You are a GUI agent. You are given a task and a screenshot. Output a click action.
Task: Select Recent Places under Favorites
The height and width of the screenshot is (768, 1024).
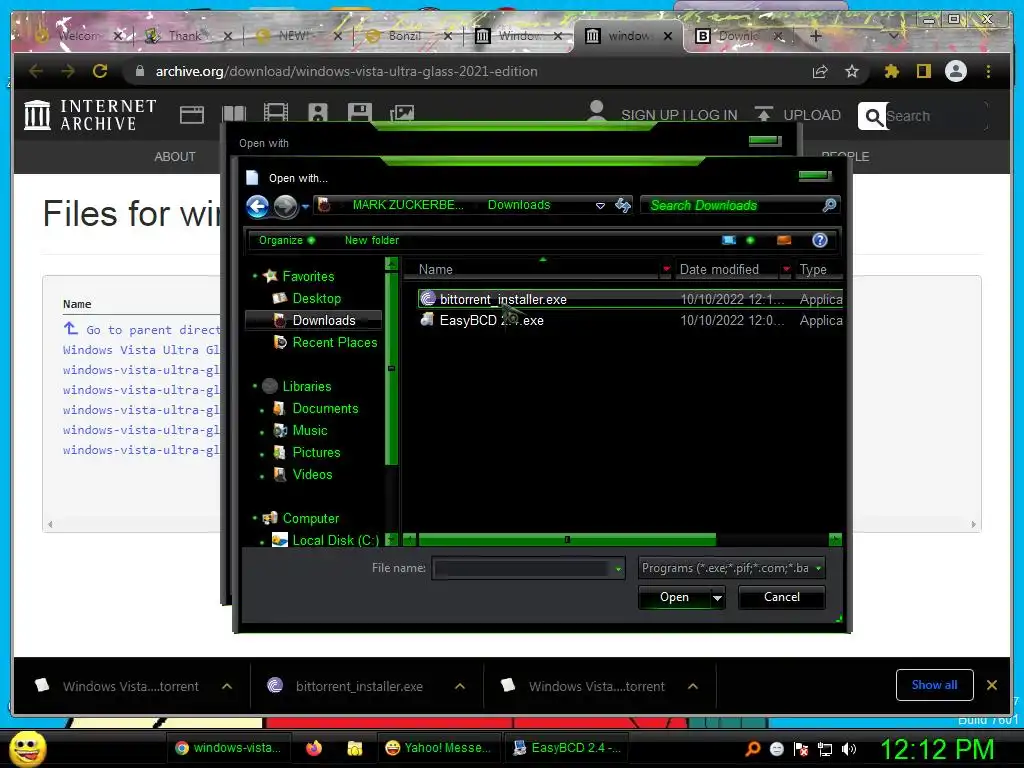[334, 342]
